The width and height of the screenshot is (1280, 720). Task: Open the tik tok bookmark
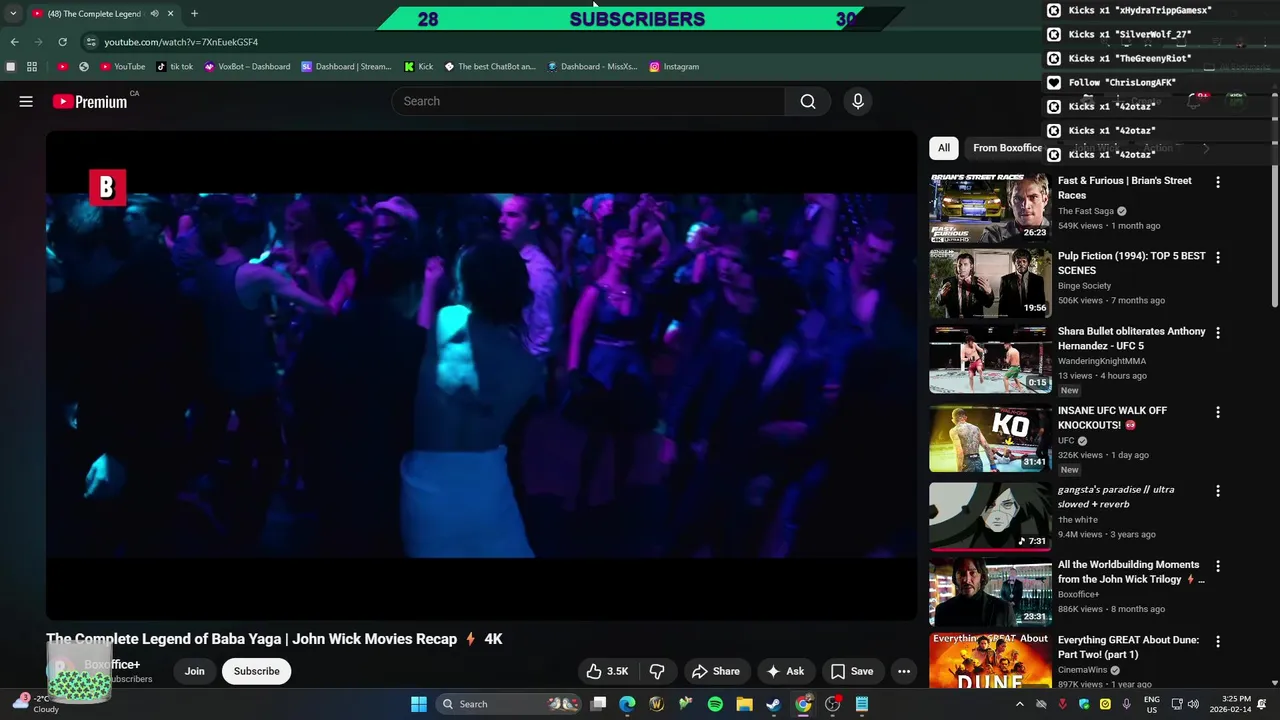[175, 67]
